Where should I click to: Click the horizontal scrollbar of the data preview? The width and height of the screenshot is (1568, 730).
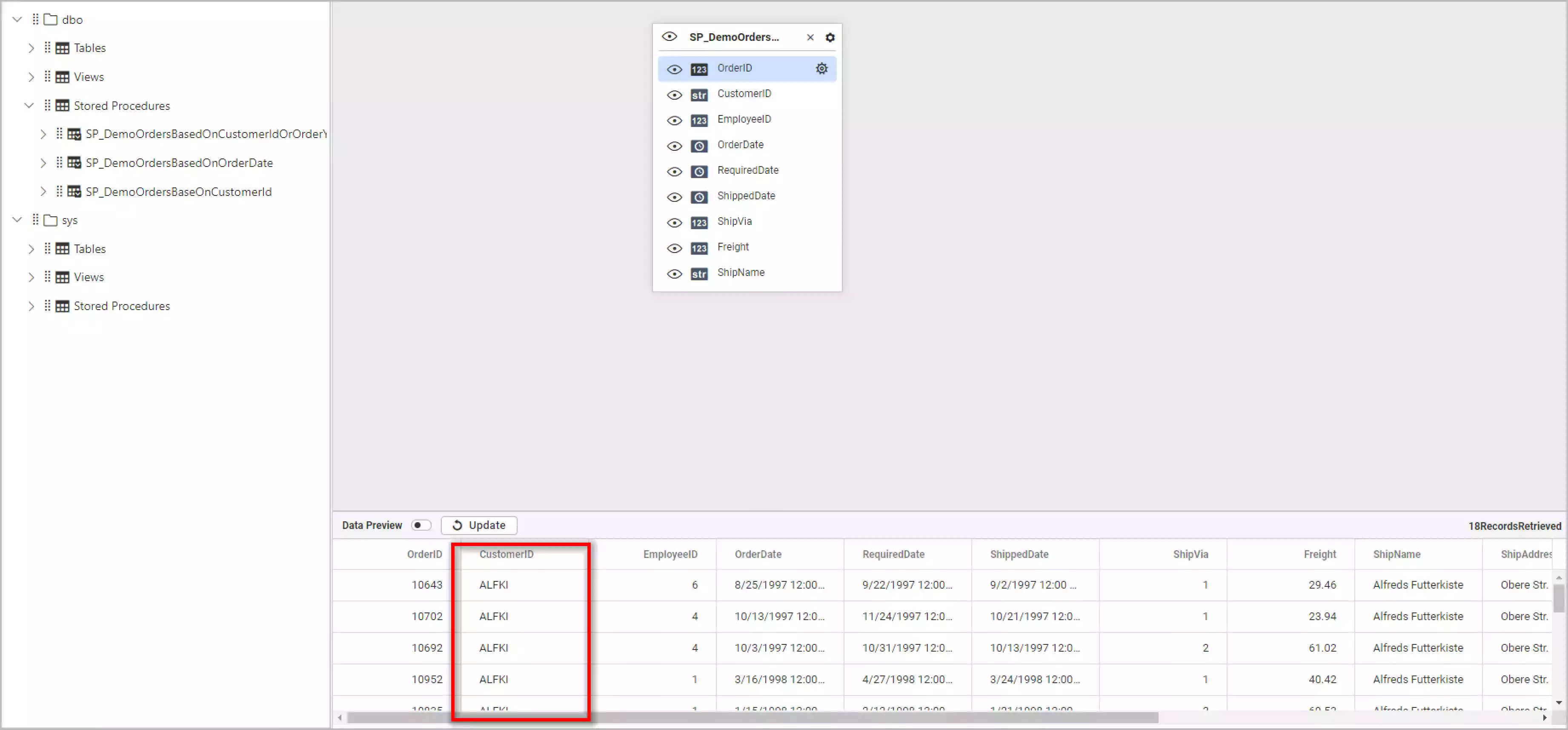point(752,718)
